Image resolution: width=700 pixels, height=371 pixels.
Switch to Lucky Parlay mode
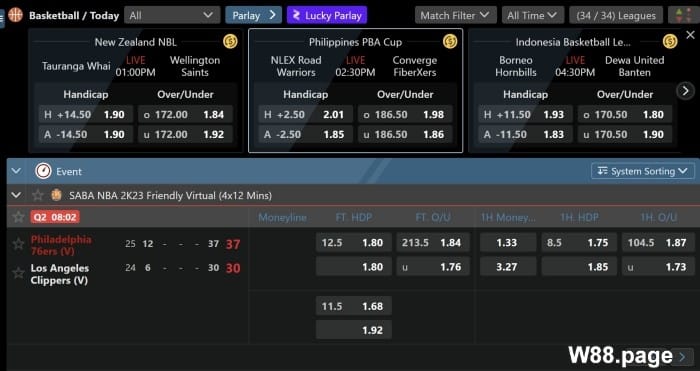click(x=327, y=15)
